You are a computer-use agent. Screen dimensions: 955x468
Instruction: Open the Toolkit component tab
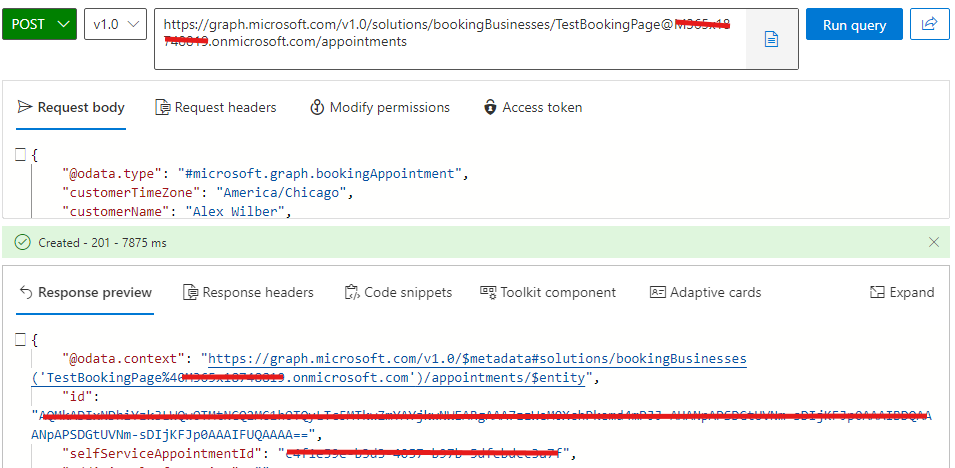[548, 293]
